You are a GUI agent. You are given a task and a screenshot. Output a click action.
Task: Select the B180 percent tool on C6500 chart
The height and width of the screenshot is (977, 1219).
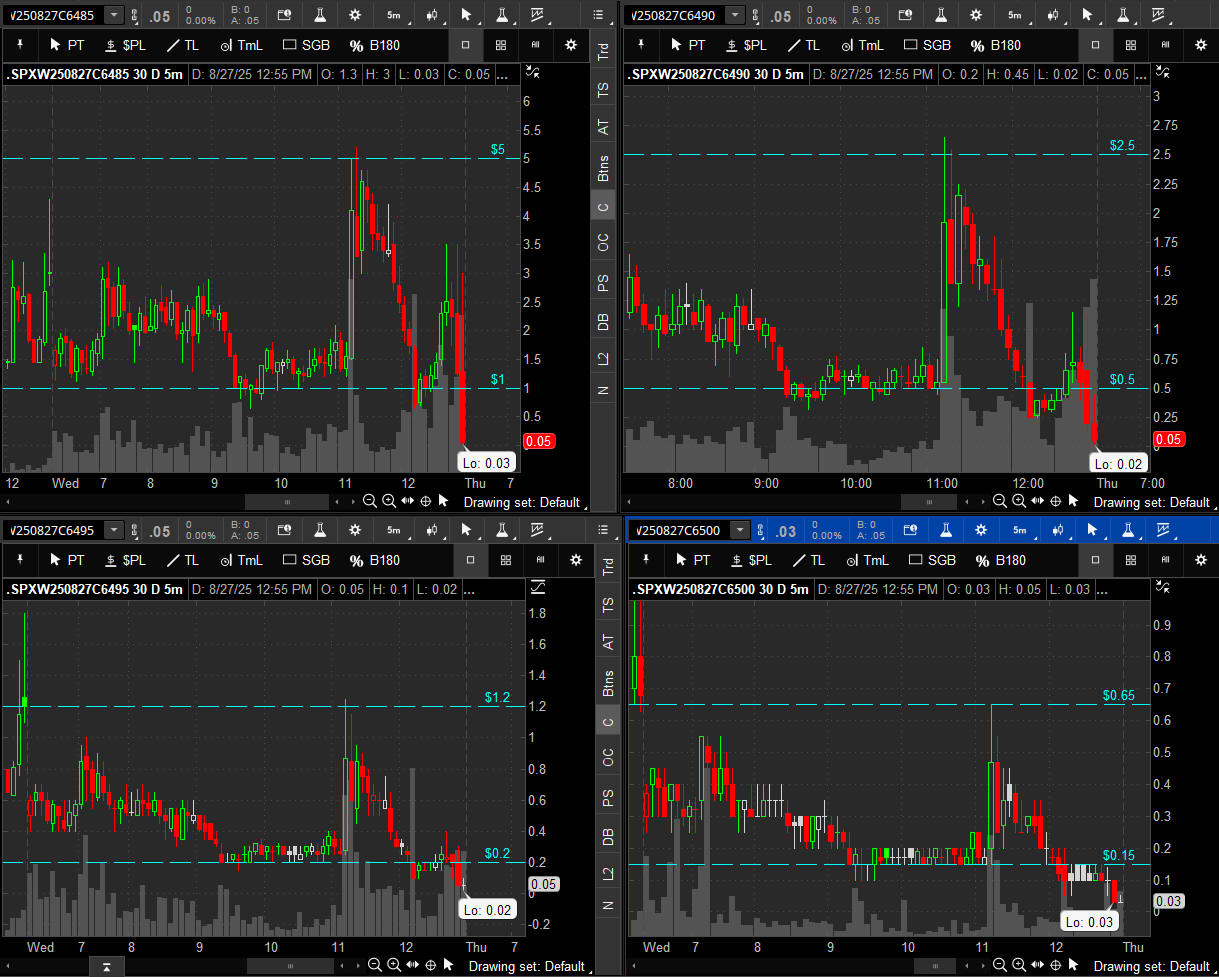tap(998, 560)
